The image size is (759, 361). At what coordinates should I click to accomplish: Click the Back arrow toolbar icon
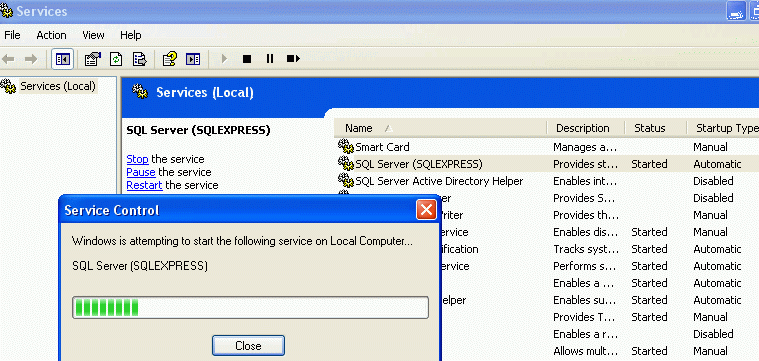point(8,59)
